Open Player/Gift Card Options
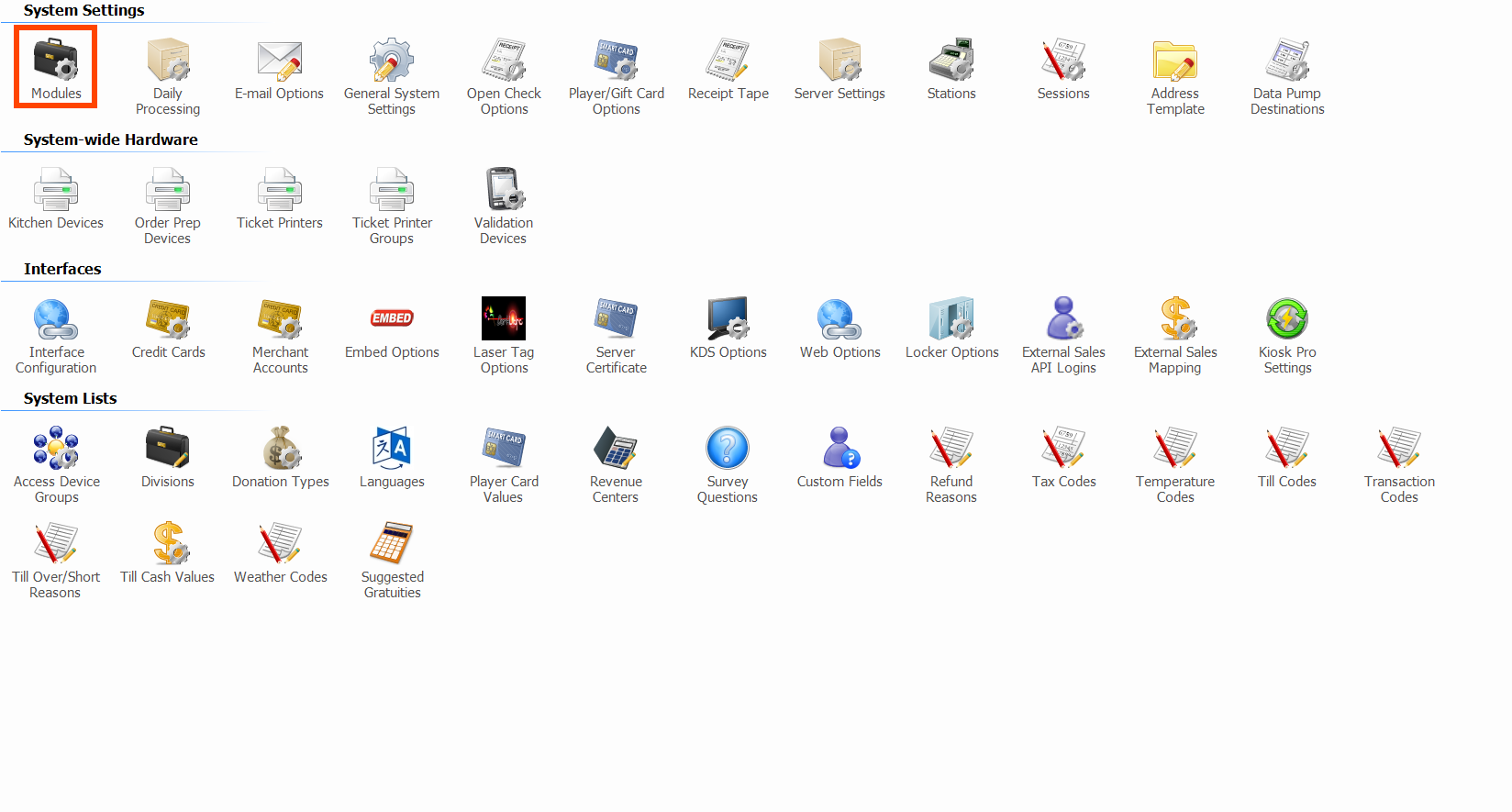The image size is (1512, 812). click(616, 61)
